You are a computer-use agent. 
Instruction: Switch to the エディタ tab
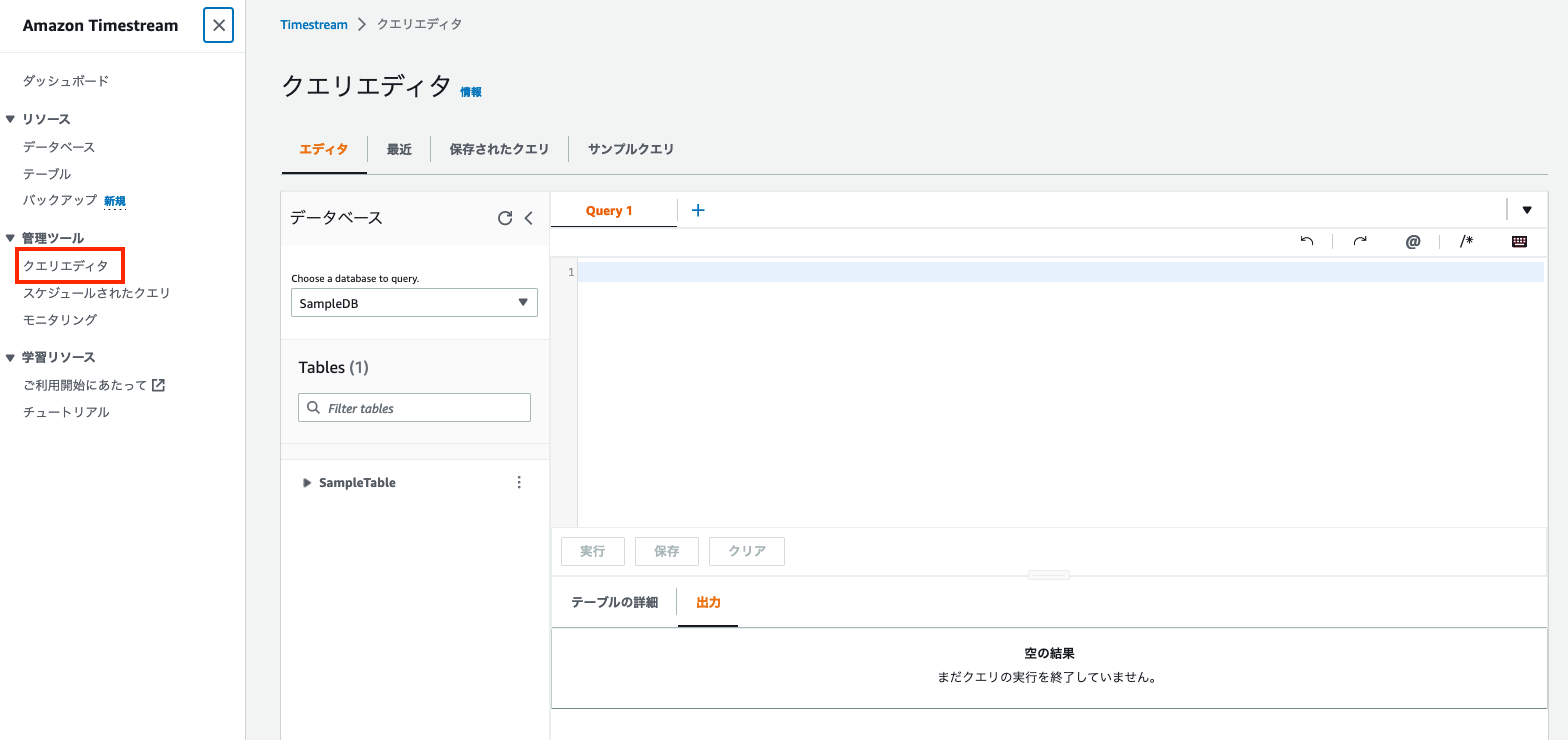(x=324, y=149)
